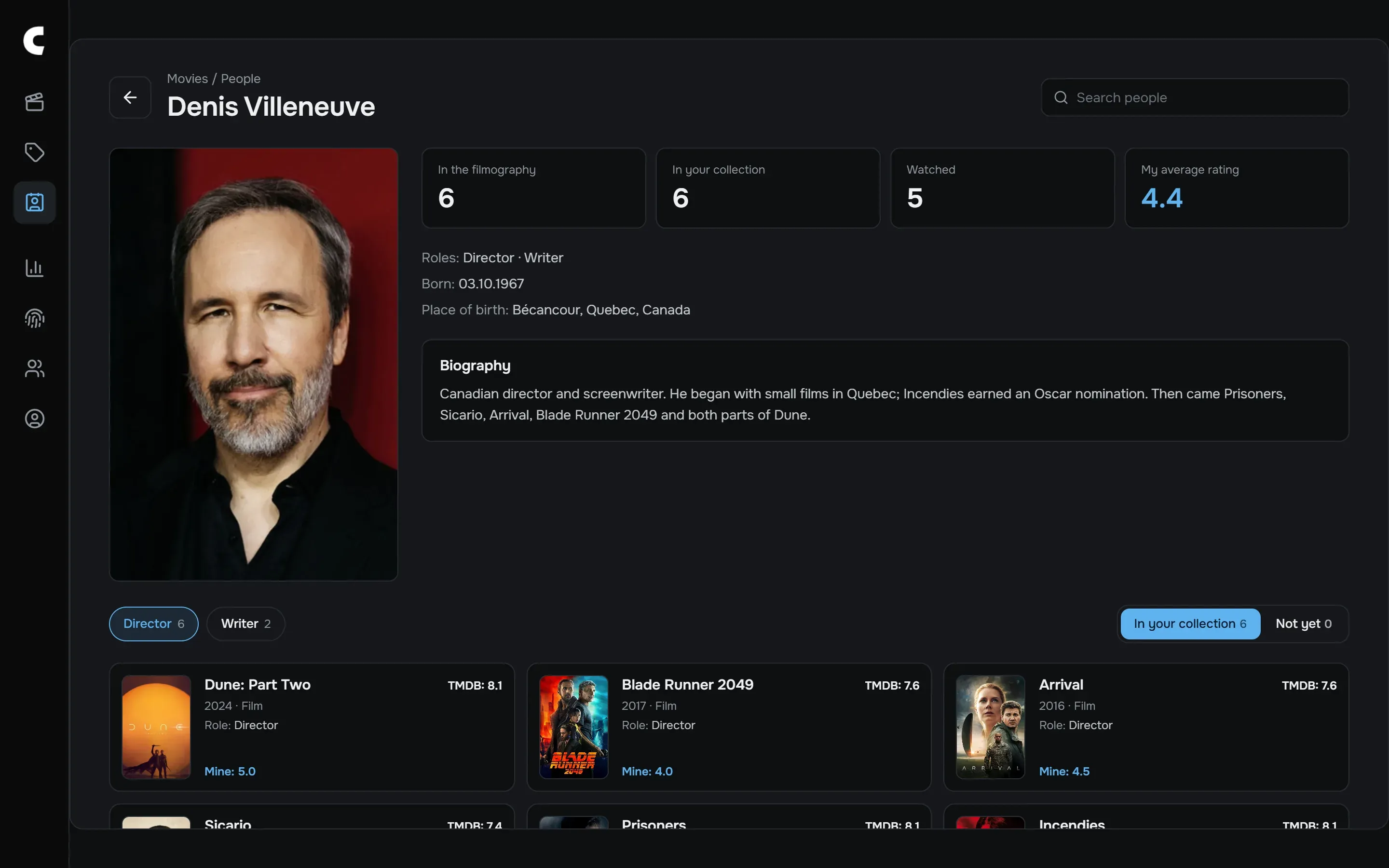The image size is (1389, 868).
Task: Select the Director role tab
Action: [x=154, y=624]
